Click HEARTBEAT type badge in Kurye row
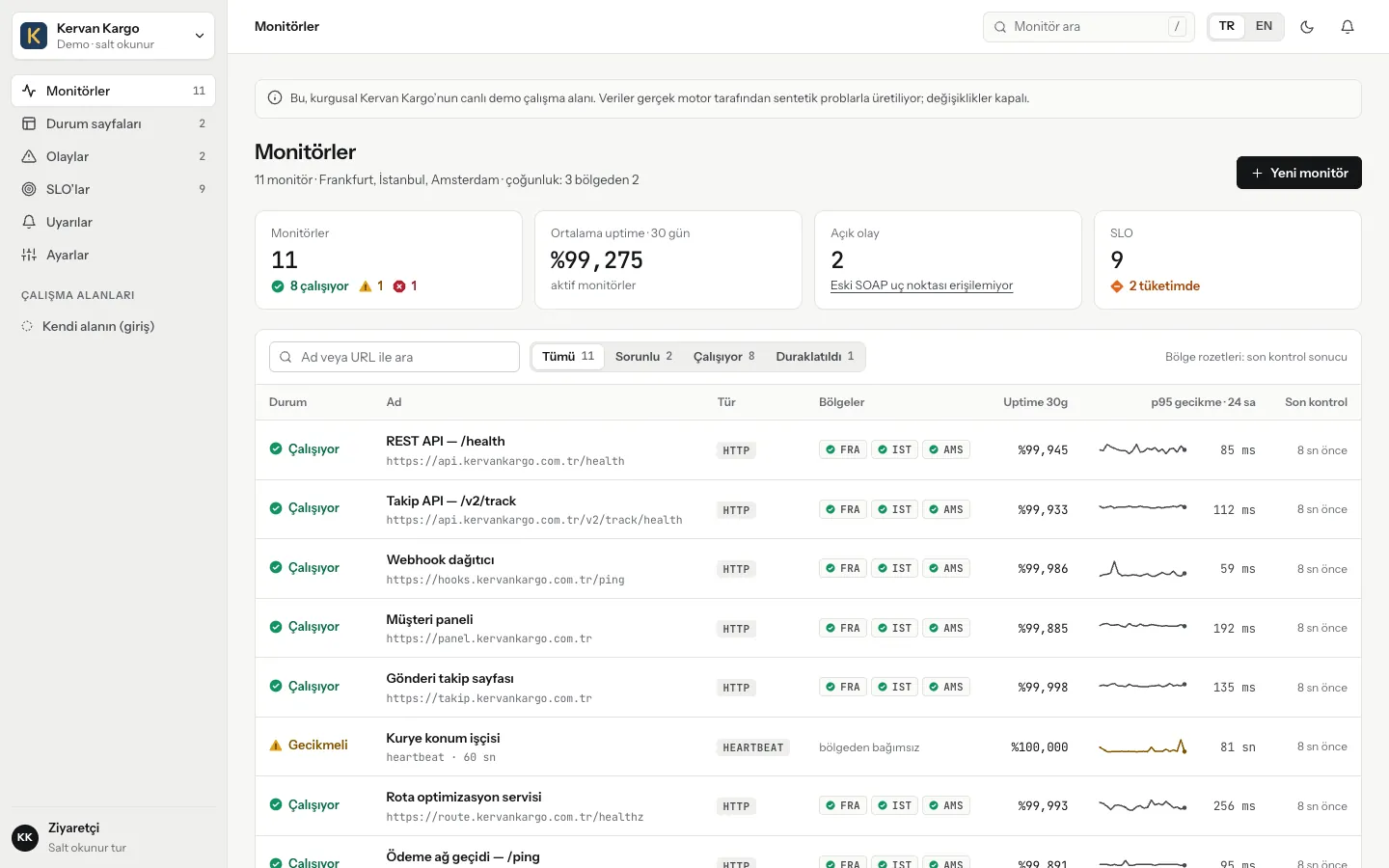Viewport: 1389px width, 868px height. pos(753,747)
